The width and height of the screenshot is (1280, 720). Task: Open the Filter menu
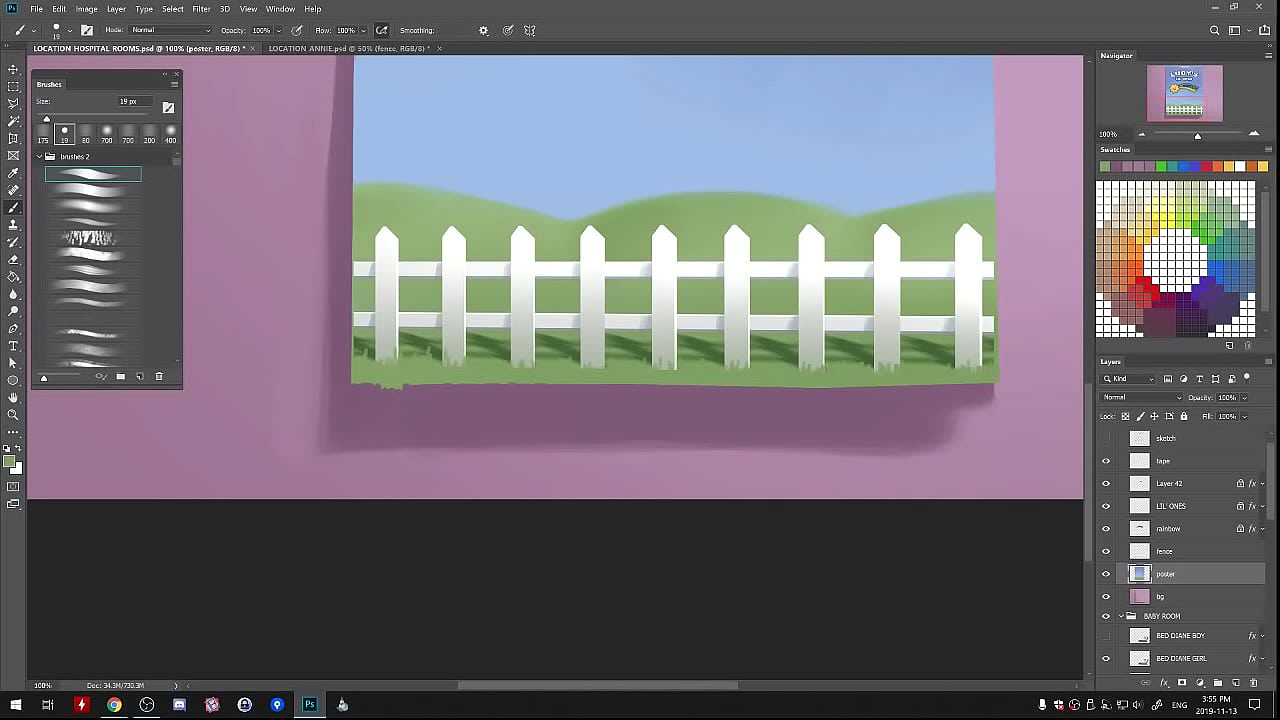click(x=201, y=9)
